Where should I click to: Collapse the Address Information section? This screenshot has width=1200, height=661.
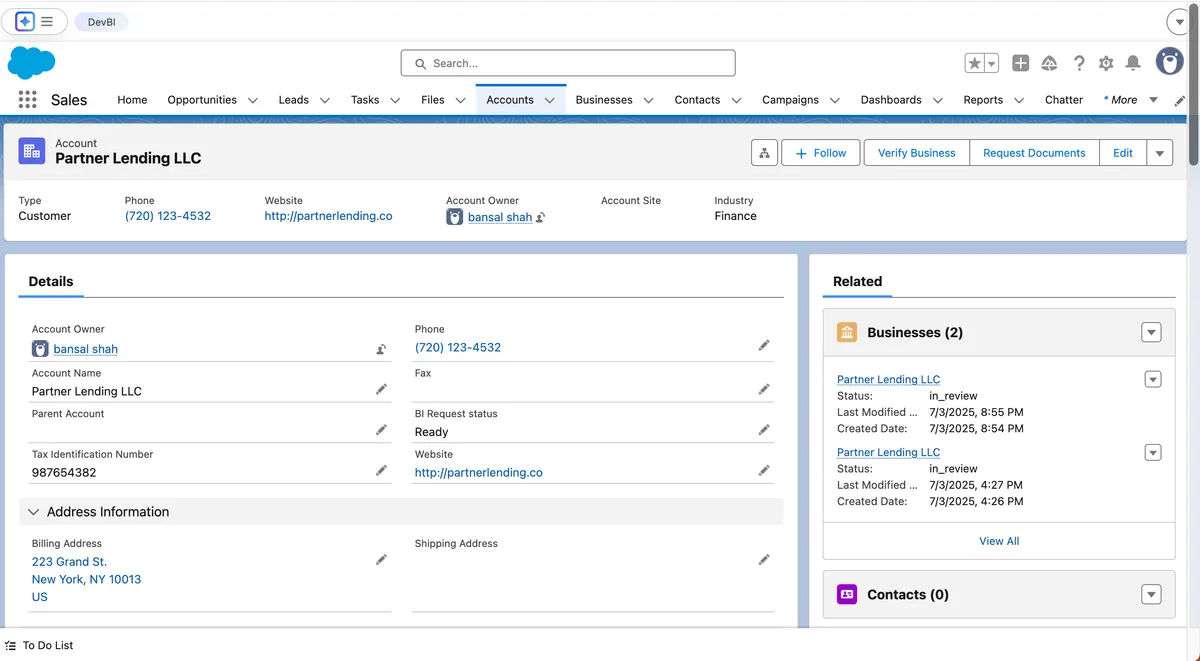pyautogui.click(x=33, y=512)
